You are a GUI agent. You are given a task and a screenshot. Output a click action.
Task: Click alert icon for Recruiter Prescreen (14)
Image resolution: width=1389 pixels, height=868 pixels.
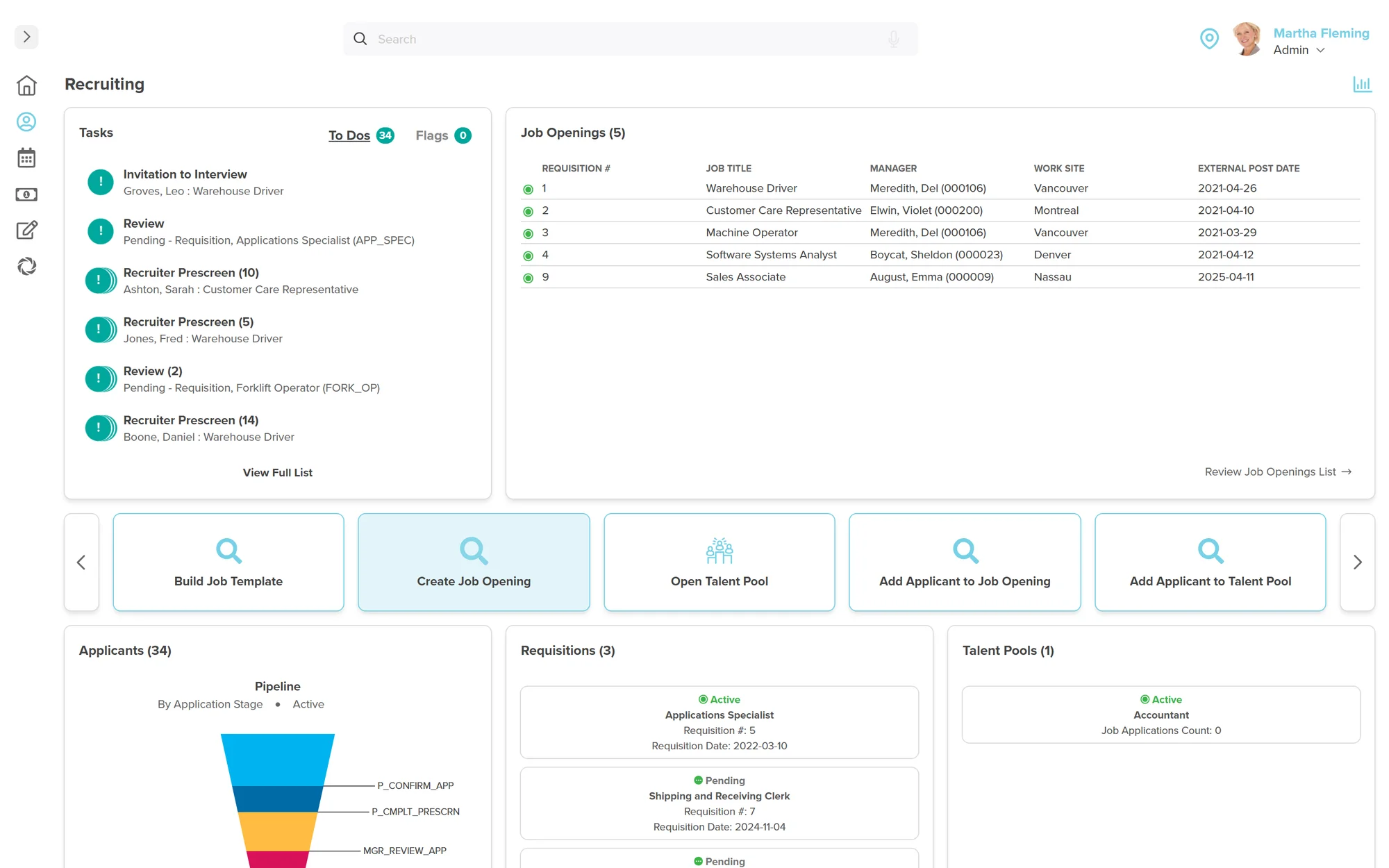(x=101, y=428)
